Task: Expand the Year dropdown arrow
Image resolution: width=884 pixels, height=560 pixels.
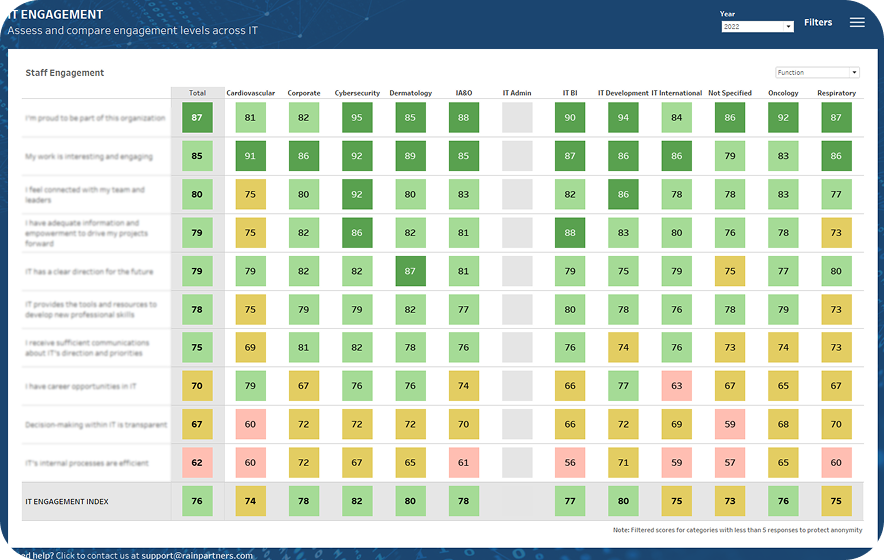Action: [788, 27]
